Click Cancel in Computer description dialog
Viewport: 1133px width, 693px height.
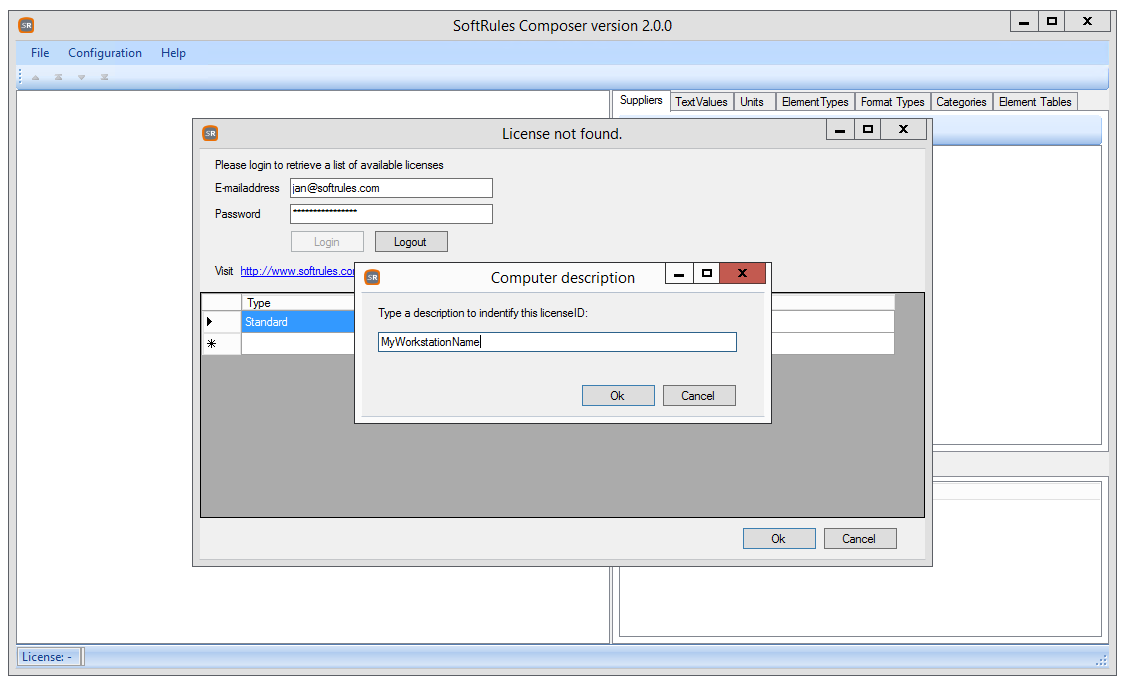(x=699, y=395)
